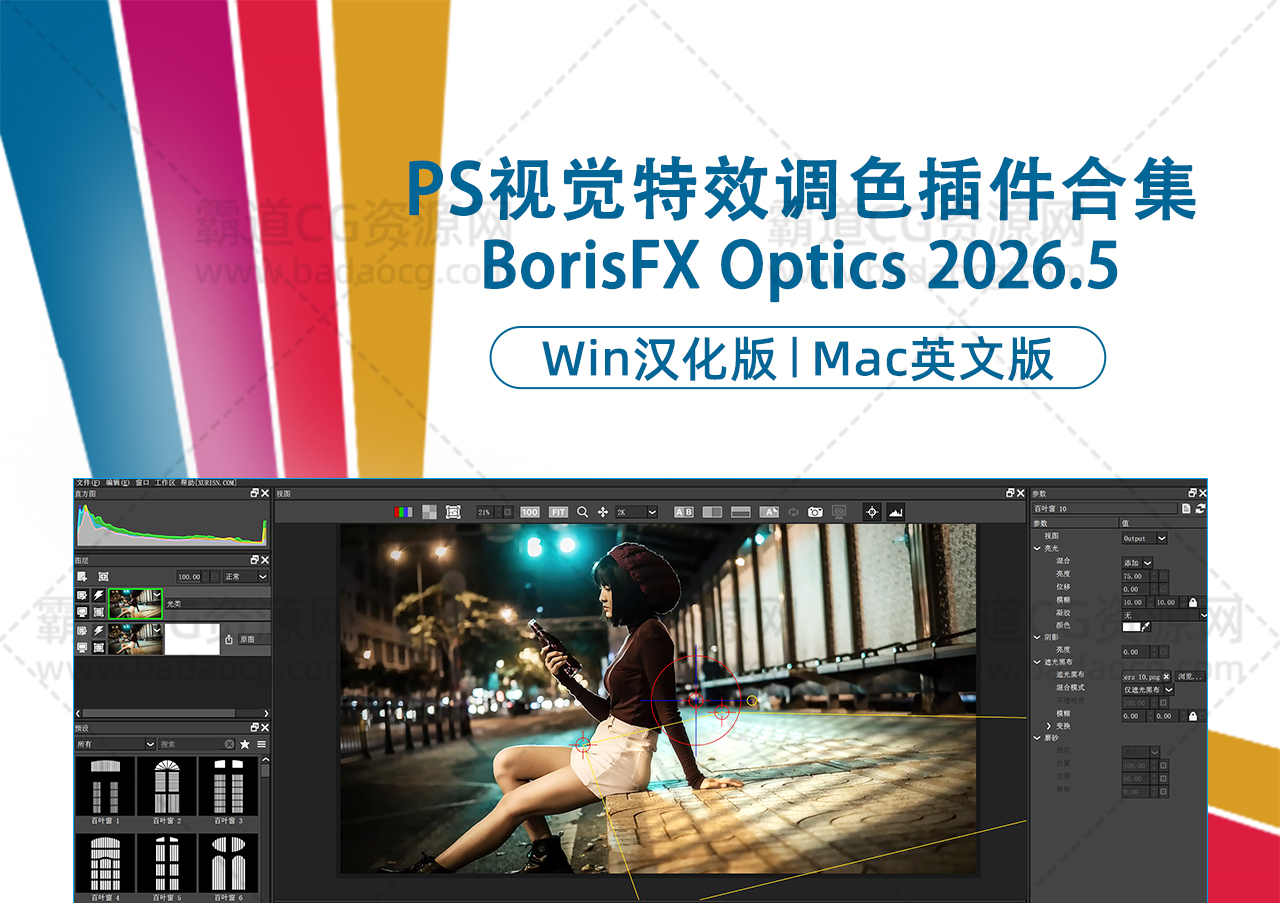Screen dimensions: 1280x903
Task: Show the RGB channels view icon
Action: coord(403,512)
